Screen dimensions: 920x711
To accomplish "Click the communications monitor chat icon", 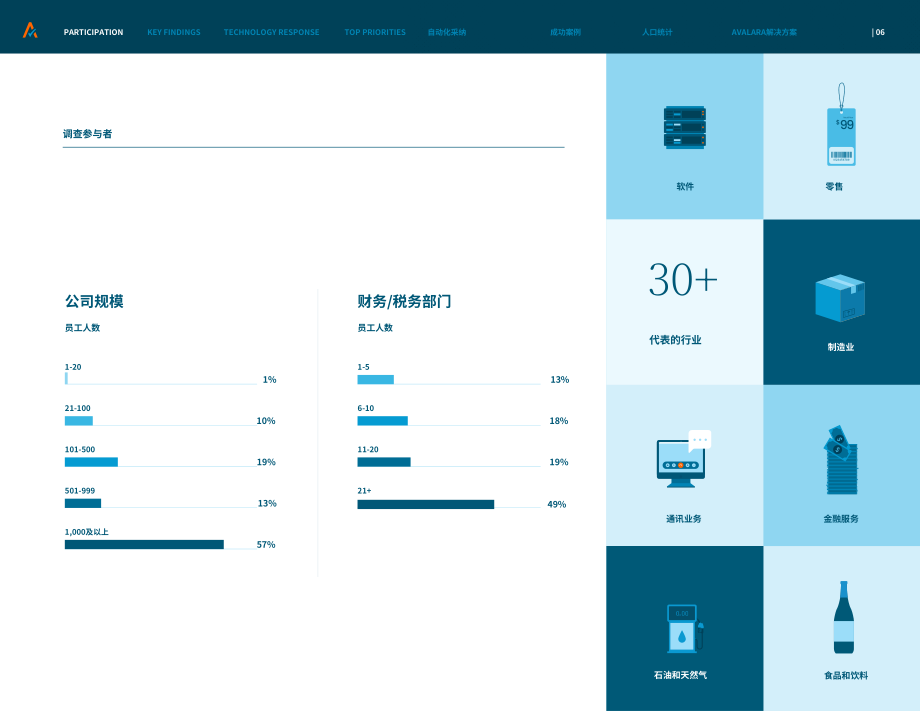I will (x=684, y=459).
